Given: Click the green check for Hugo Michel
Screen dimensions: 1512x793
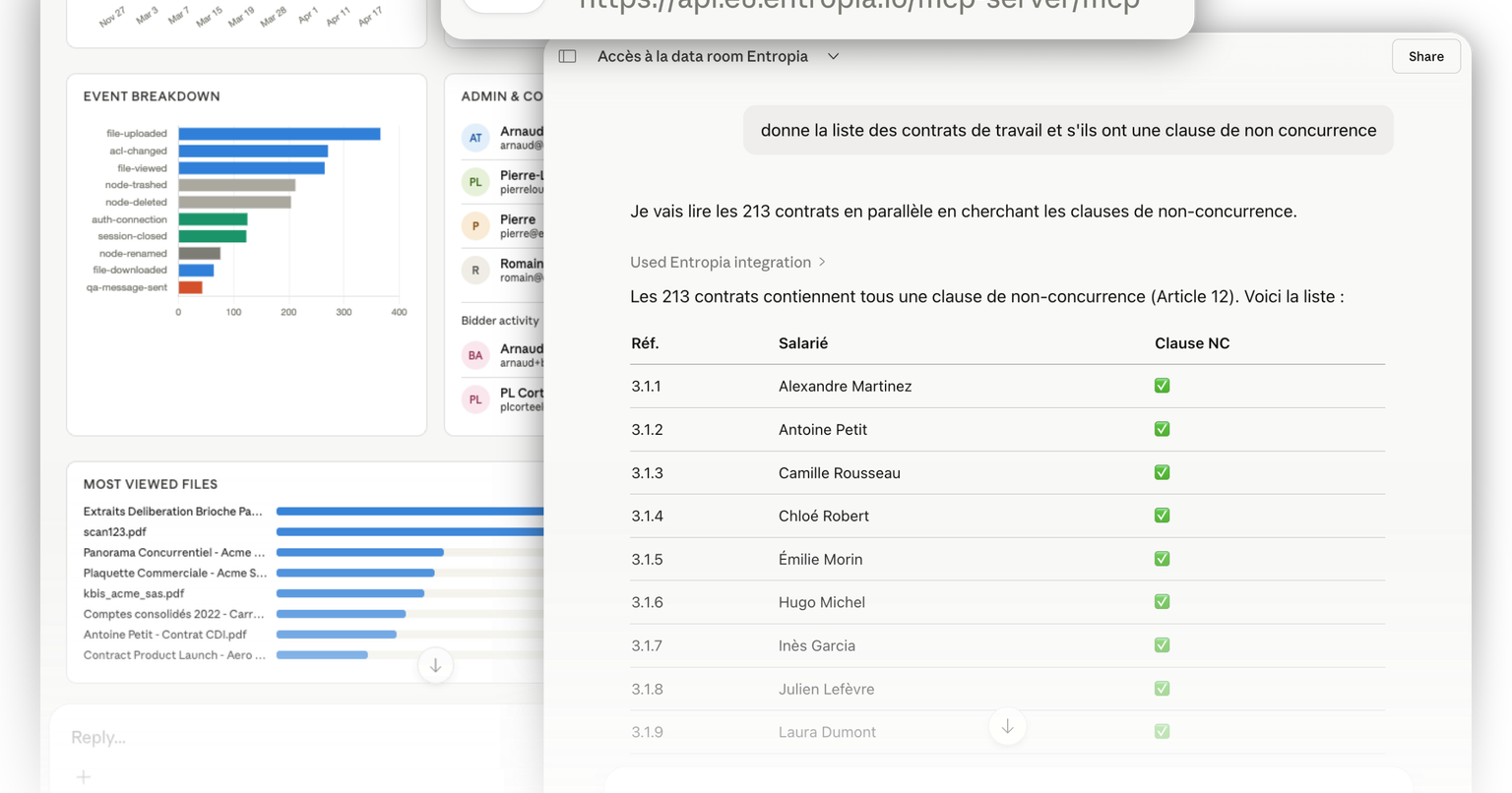Looking at the screenshot, I should (x=1162, y=601).
